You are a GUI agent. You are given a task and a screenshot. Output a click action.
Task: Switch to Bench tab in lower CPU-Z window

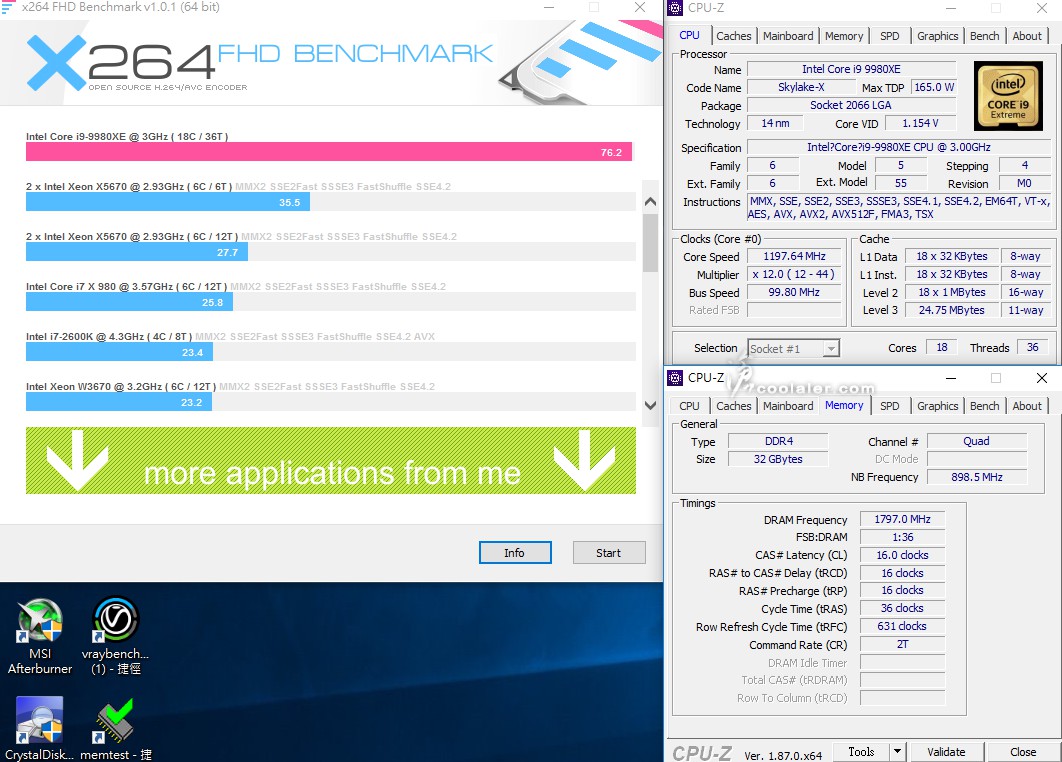[x=984, y=406]
